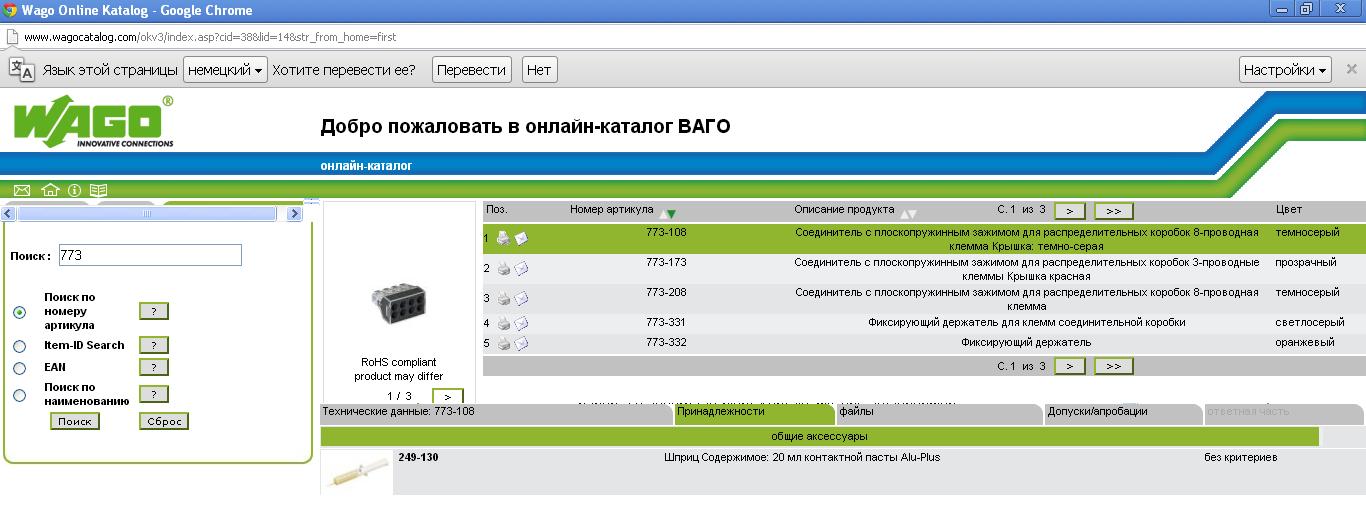The height and width of the screenshot is (520, 1366).
Task: Click '?' help beside EAN
Action: click(x=154, y=367)
